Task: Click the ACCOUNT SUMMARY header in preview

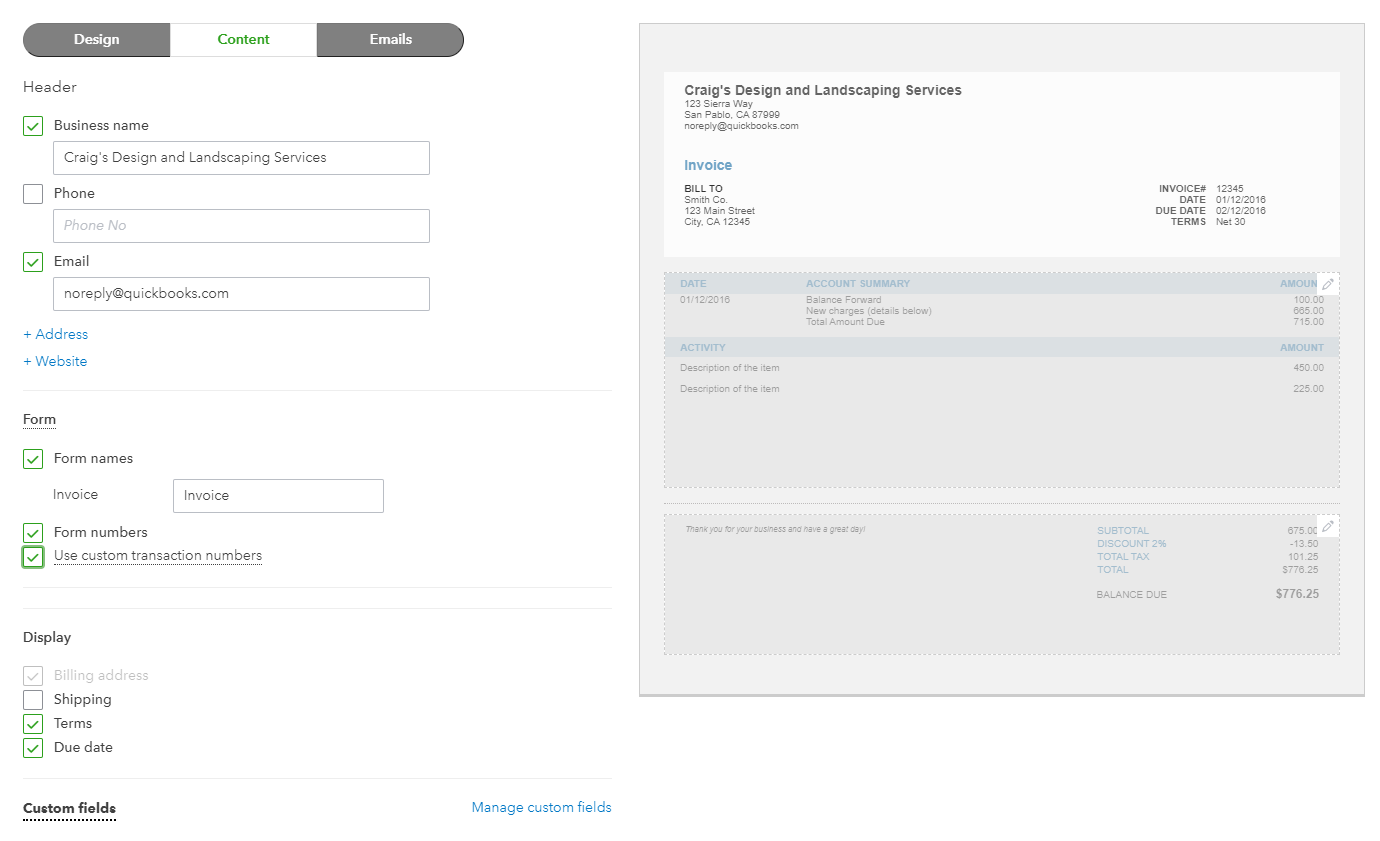Action: [858, 284]
